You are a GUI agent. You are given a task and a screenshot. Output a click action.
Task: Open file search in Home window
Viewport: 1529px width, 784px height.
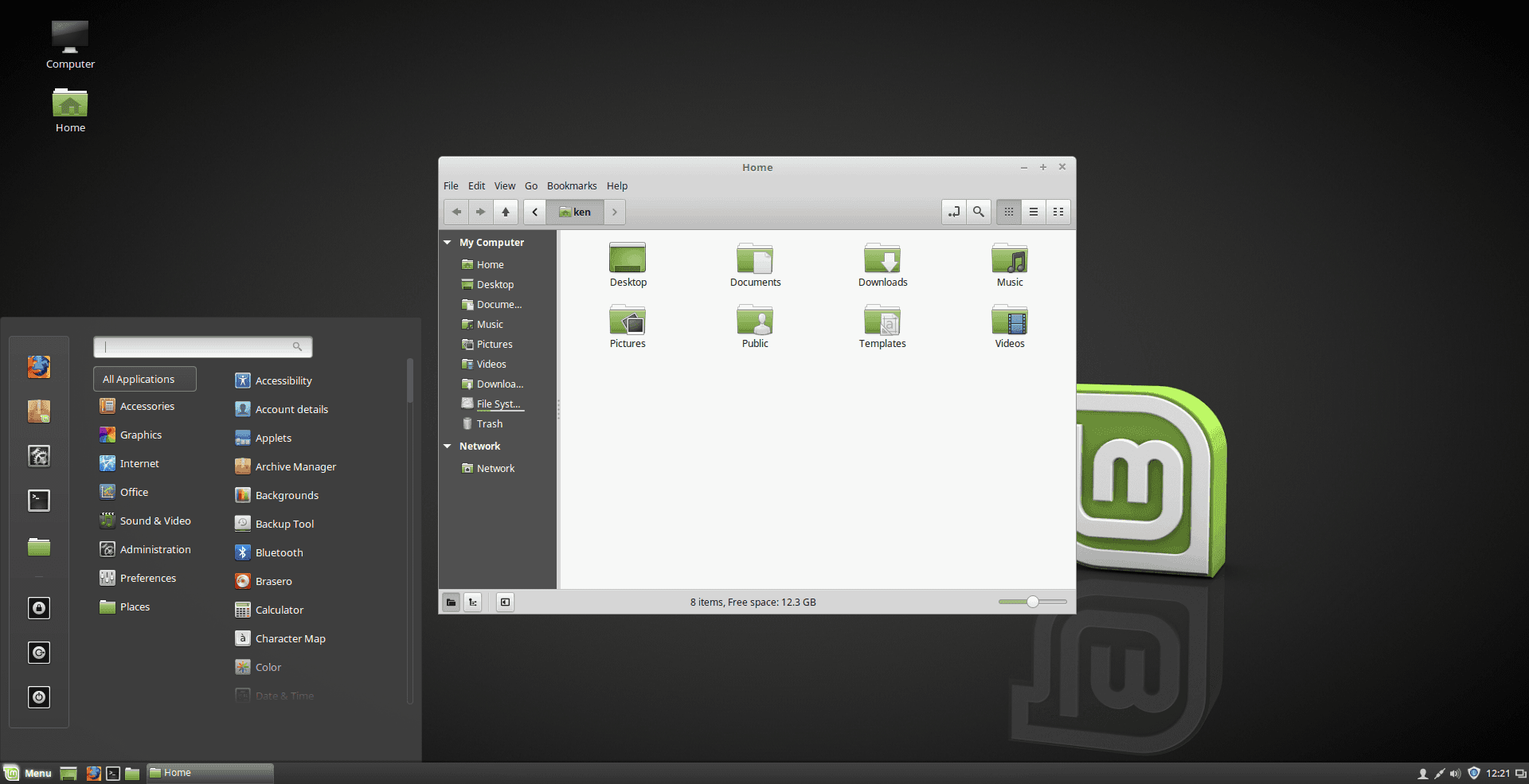click(x=979, y=212)
